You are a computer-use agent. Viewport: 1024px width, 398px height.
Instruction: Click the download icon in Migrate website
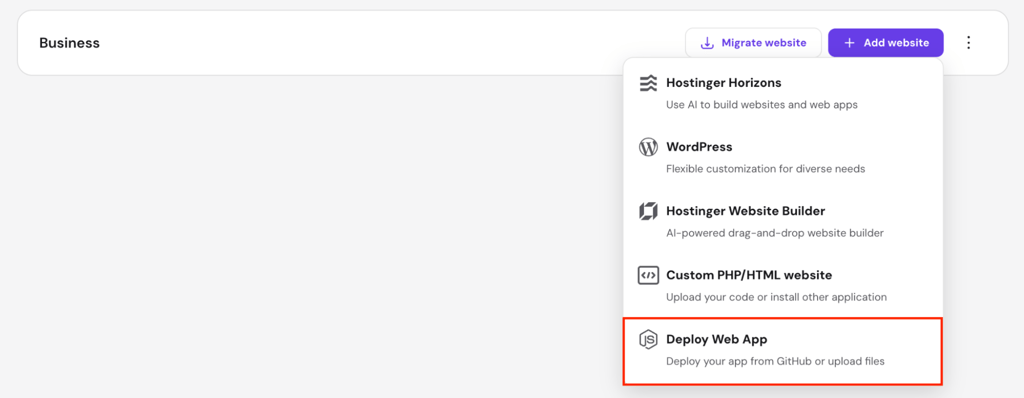pyautogui.click(x=707, y=43)
